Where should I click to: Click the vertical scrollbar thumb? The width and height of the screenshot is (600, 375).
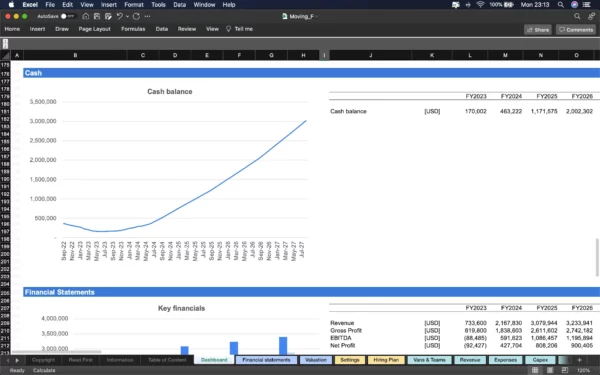point(597,257)
